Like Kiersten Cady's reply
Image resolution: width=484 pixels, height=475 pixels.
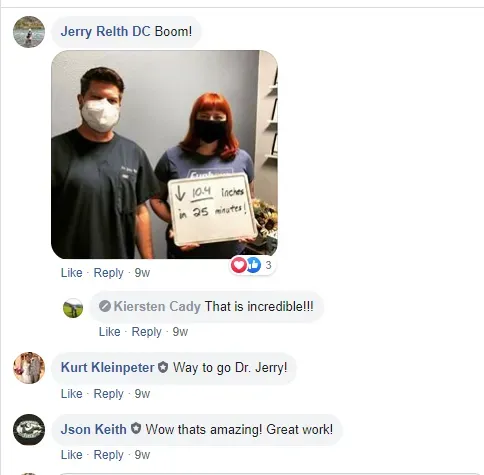click(109, 332)
